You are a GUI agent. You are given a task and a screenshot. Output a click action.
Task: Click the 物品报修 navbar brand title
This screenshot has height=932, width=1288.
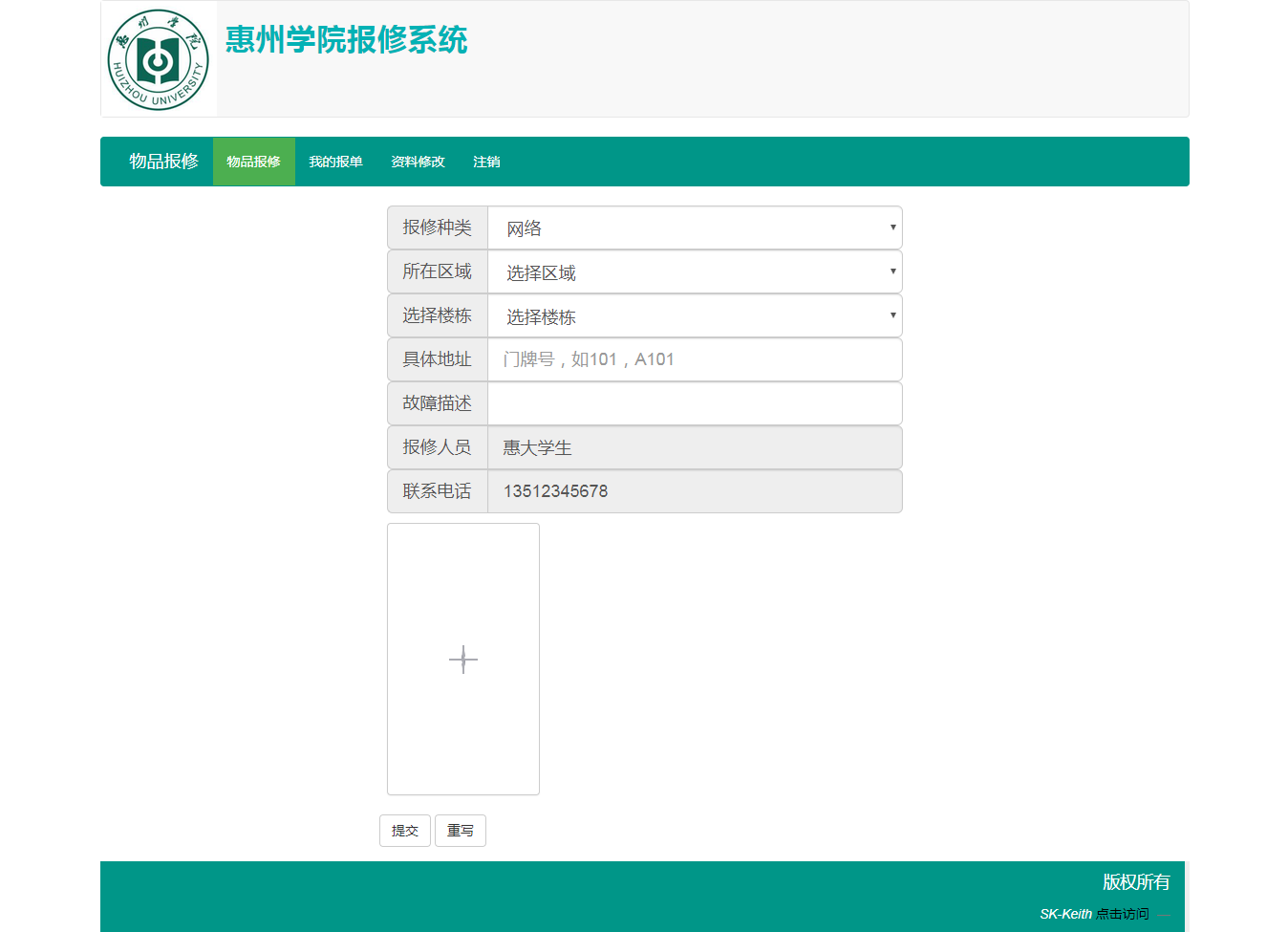163,161
